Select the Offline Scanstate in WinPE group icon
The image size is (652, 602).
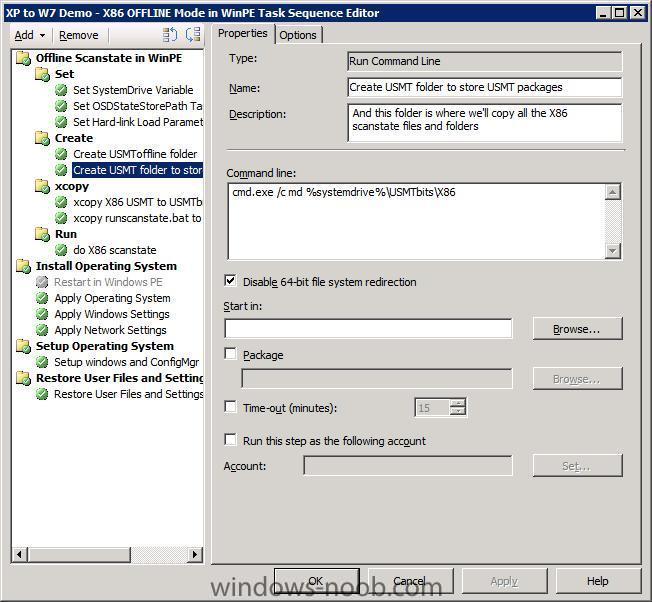click(23, 58)
